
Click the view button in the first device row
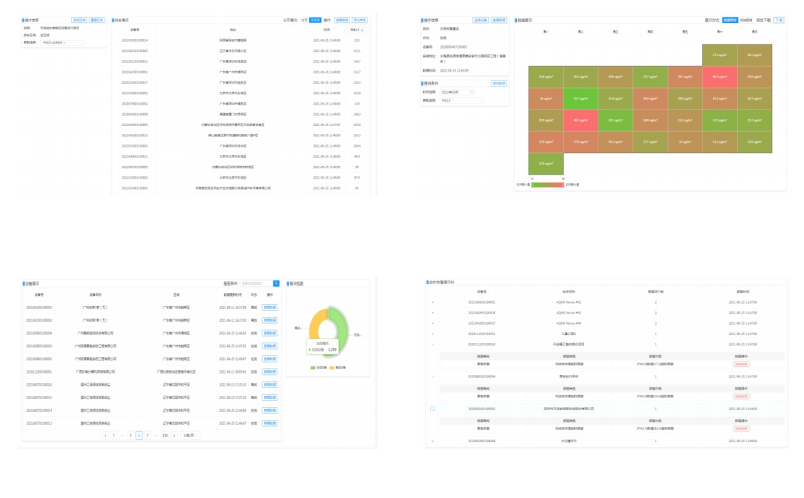pos(269,307)
